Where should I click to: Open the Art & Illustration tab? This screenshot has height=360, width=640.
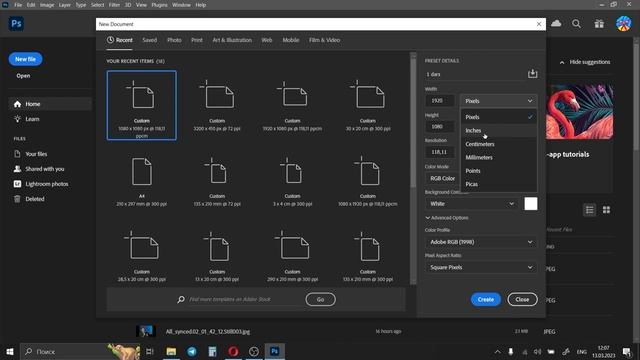232,40
